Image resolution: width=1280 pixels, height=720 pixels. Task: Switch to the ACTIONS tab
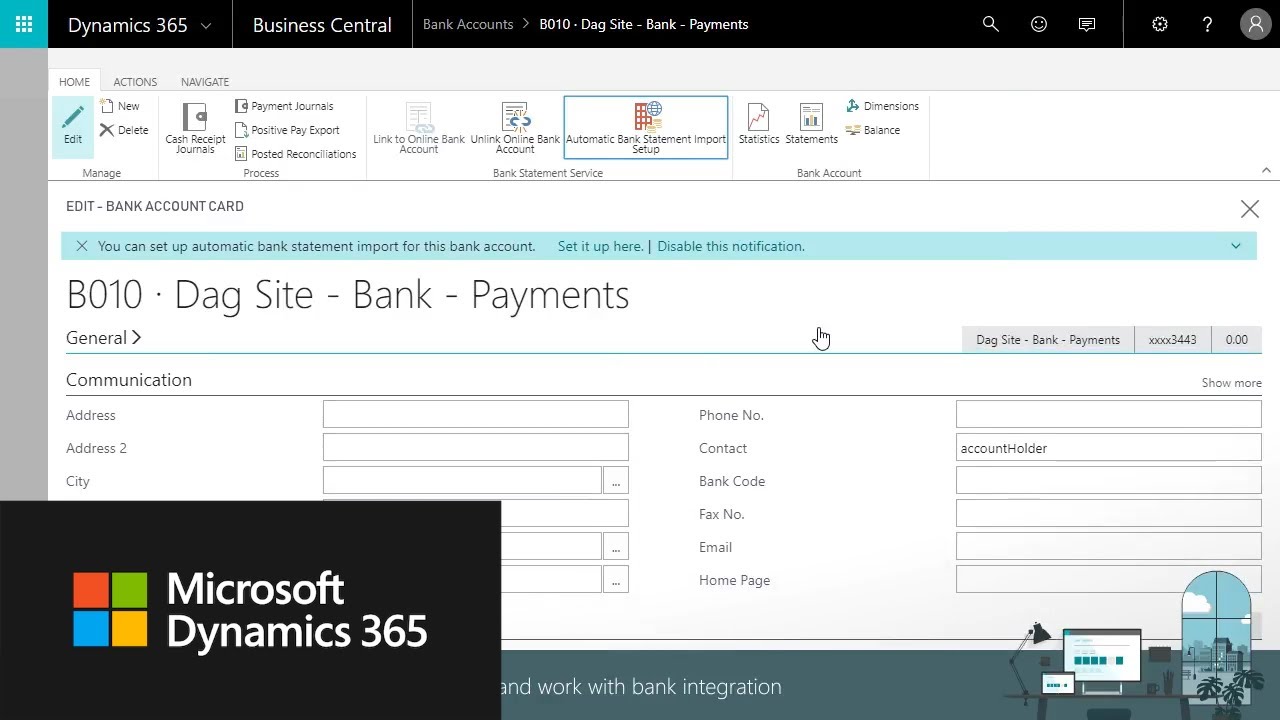pyautogui.click(x=135, y=82)
